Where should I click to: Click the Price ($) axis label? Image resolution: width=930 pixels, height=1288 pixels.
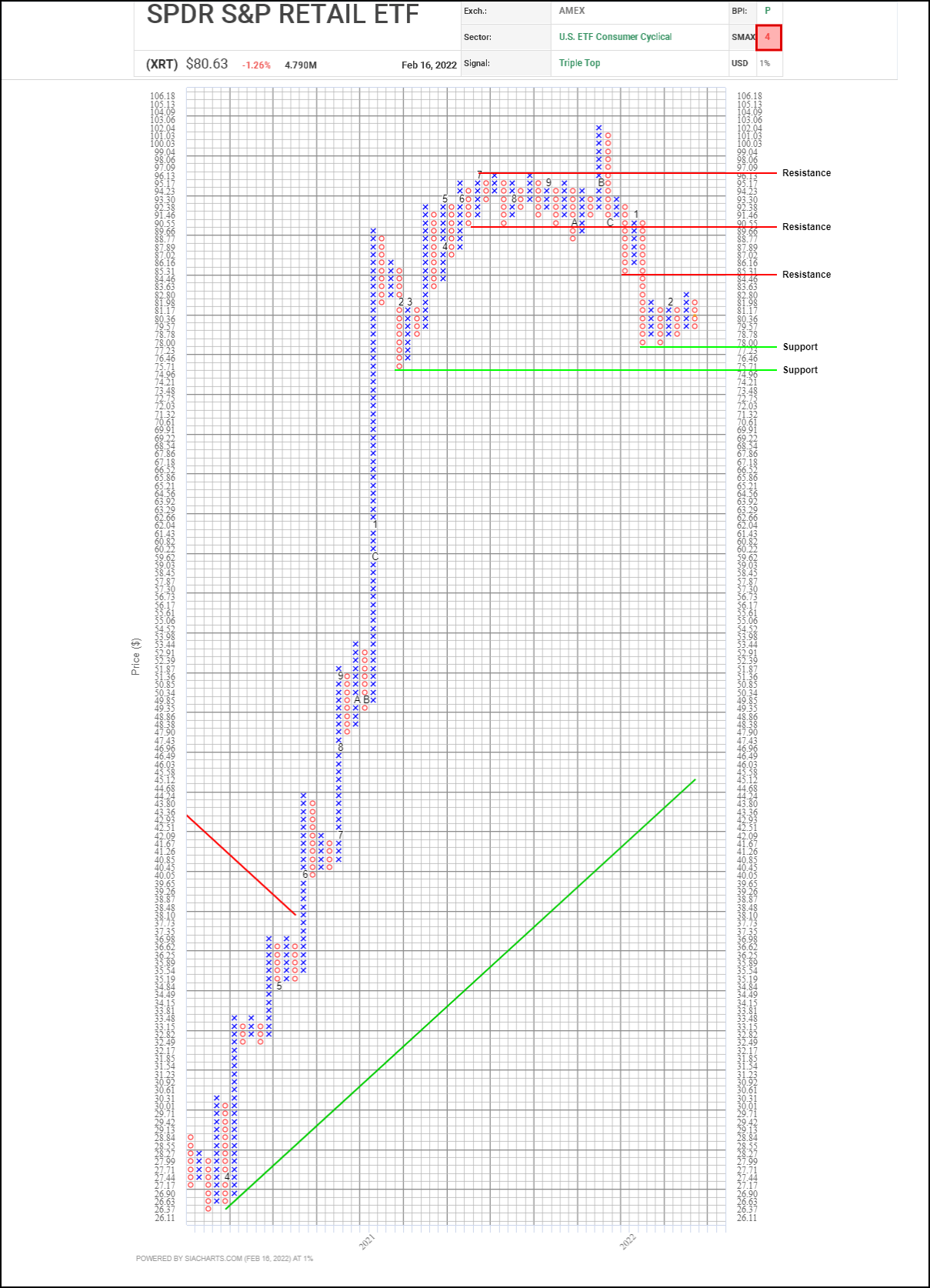point(136,656)
